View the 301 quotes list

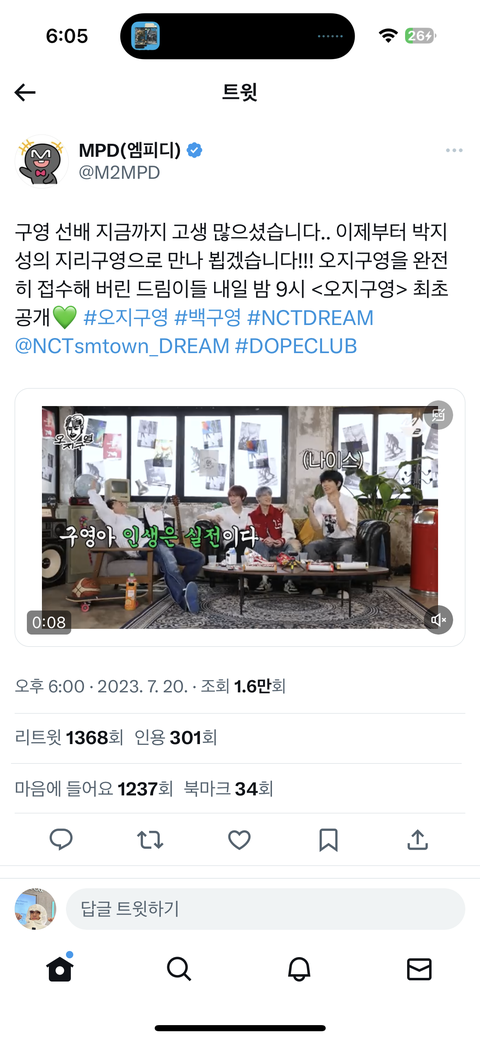tap(176, 737)
